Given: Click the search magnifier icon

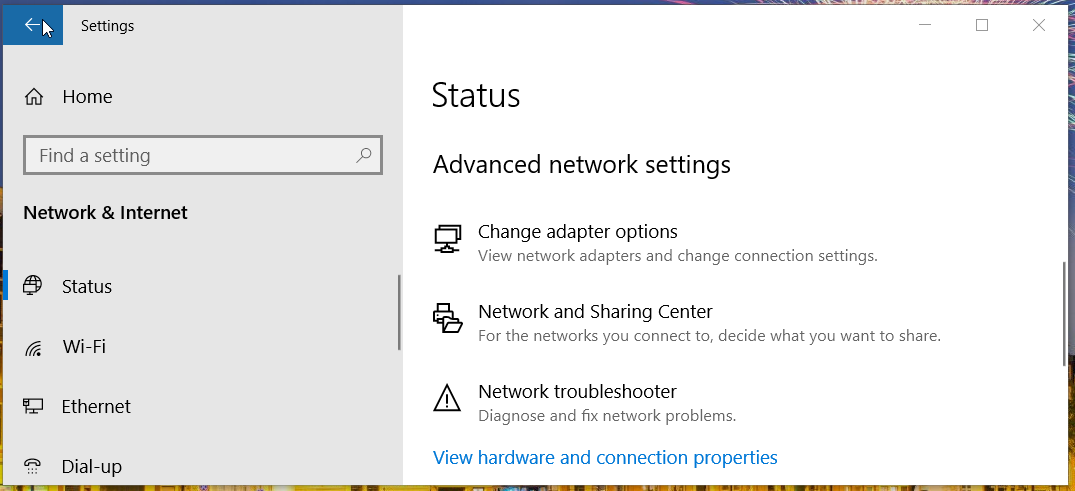Looking at the screenshot, I should pos(364,155).
